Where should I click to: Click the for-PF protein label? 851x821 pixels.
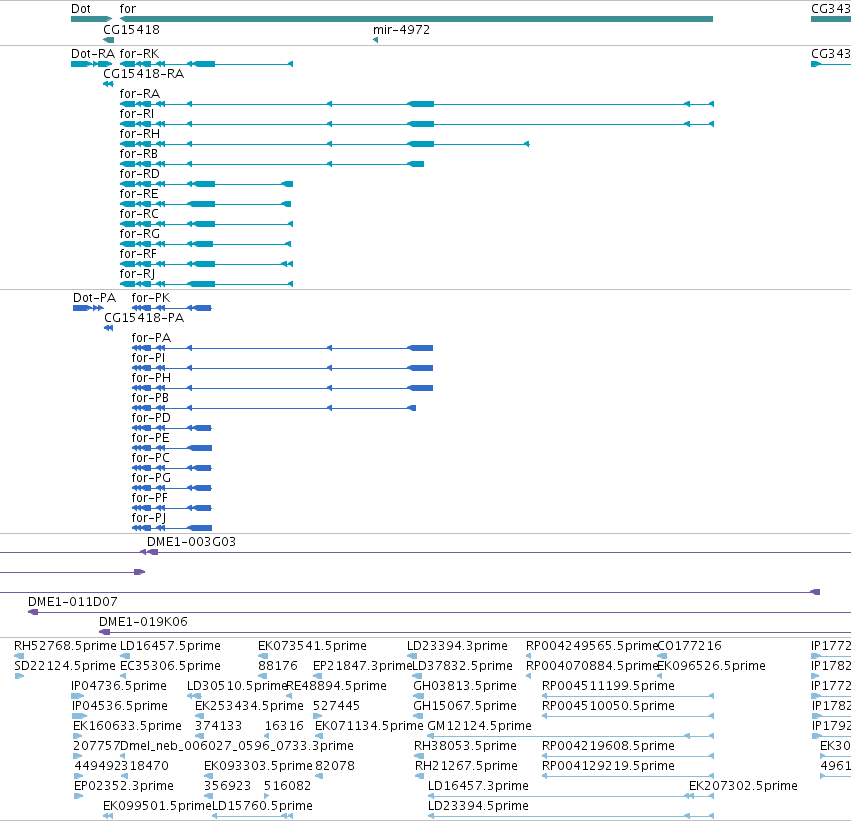[149, 498]
